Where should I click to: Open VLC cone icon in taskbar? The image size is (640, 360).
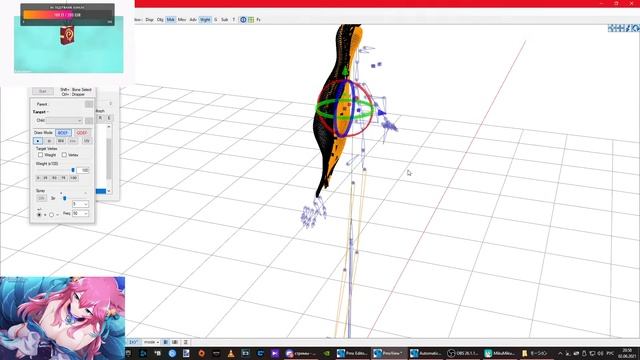click(231, 353)
